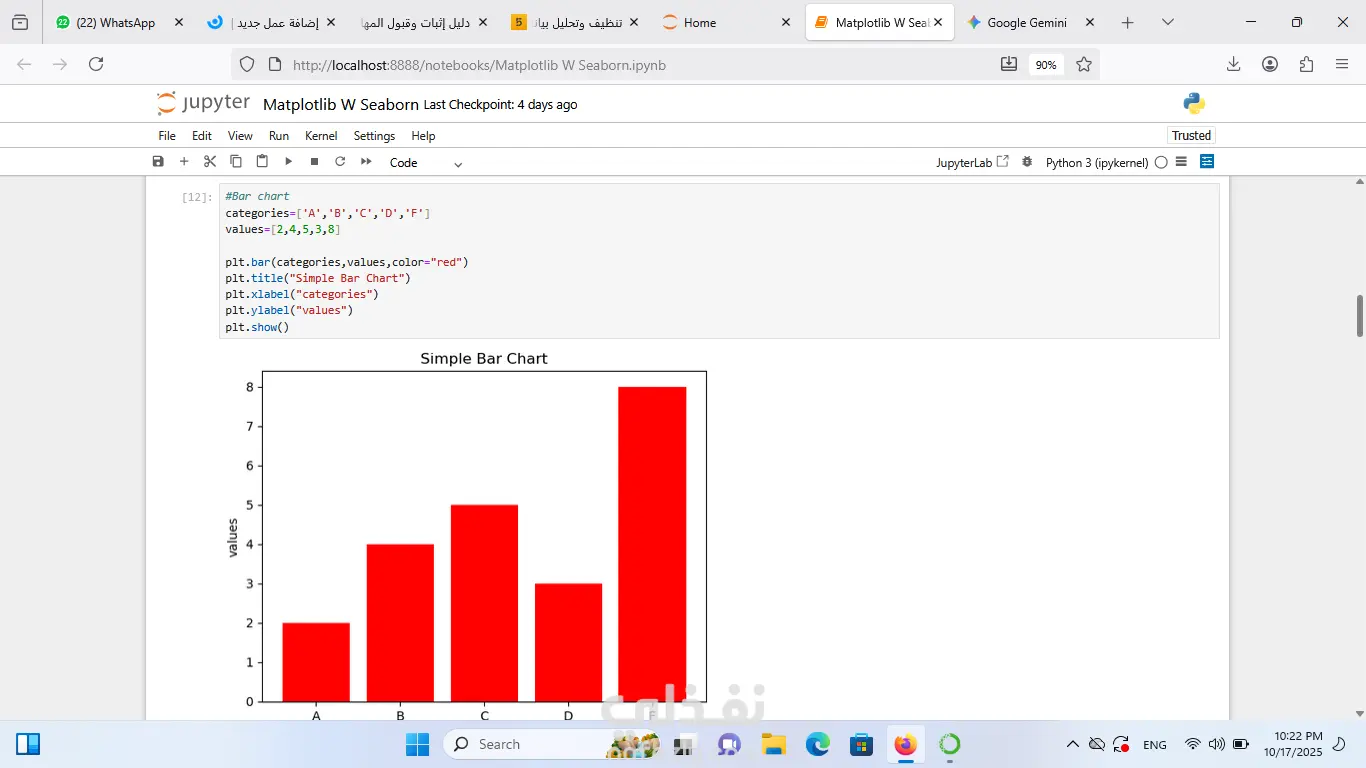Click the debugger bug icon
1366x768 pixels.
(x=1027, y=162)
